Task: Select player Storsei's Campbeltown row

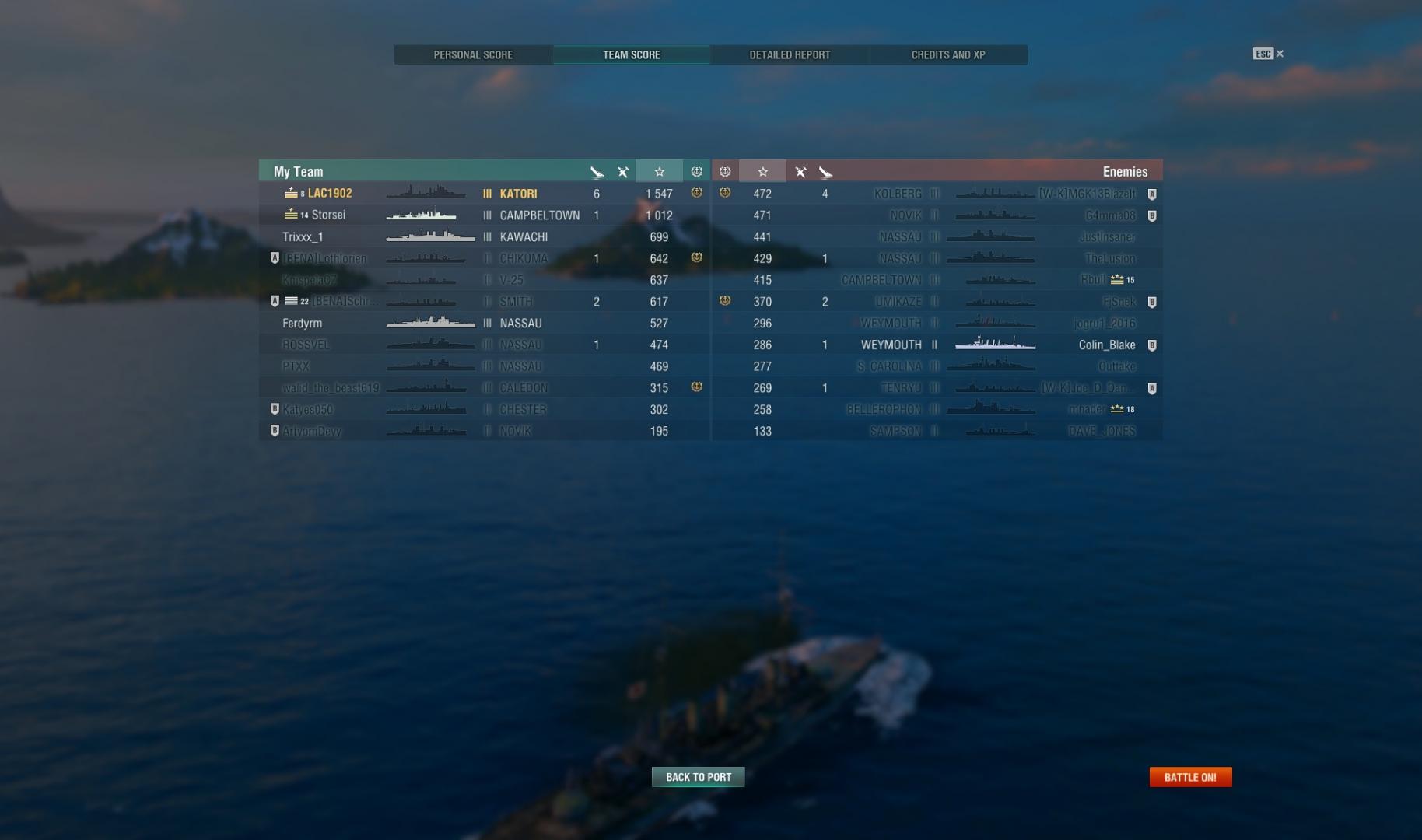Action: tap(485, 215)
